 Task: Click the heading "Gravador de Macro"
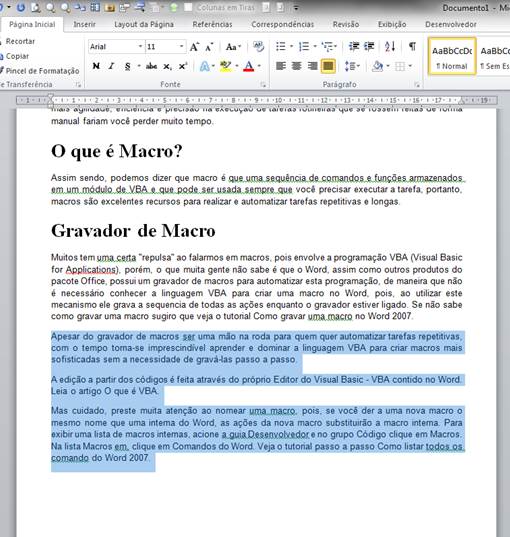(133, 230)
